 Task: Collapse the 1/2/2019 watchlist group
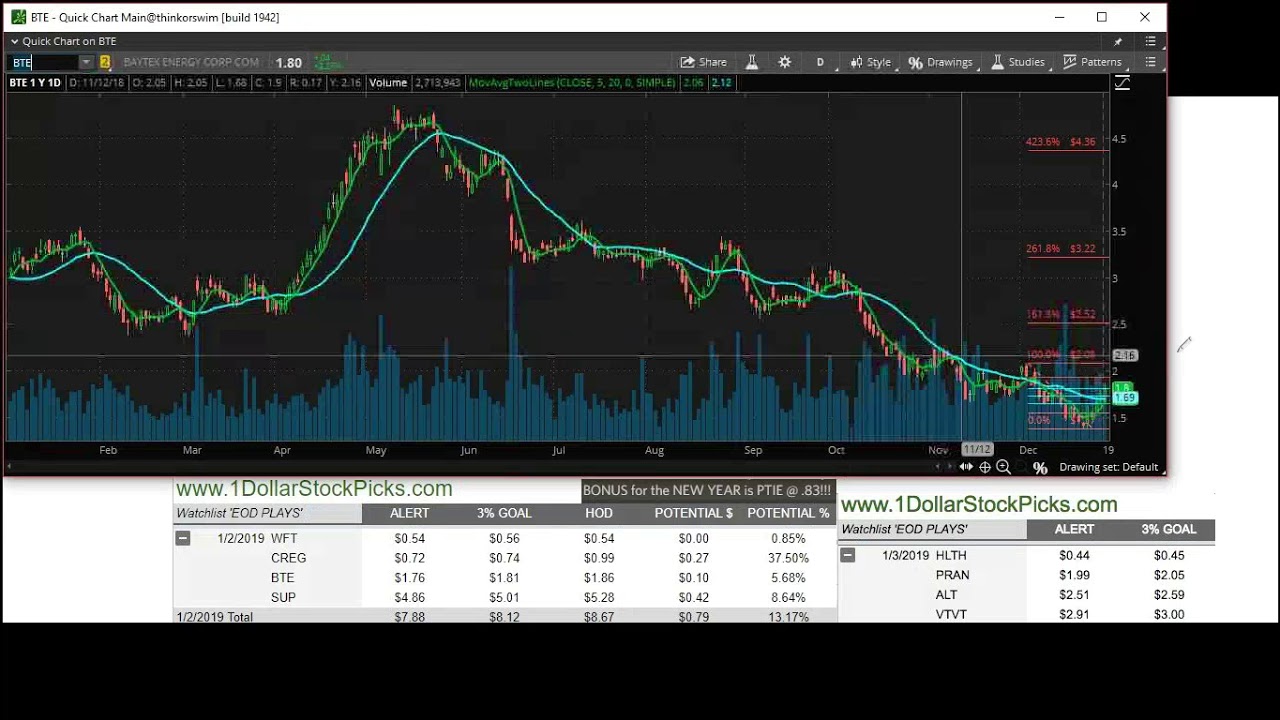pos(182,538)
